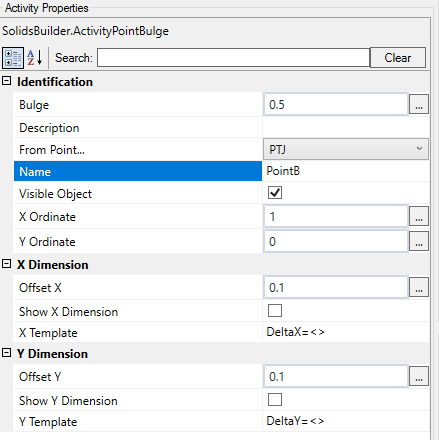
Task: Uncheck the Visible Object checkbox
Action: click(275, 193)
